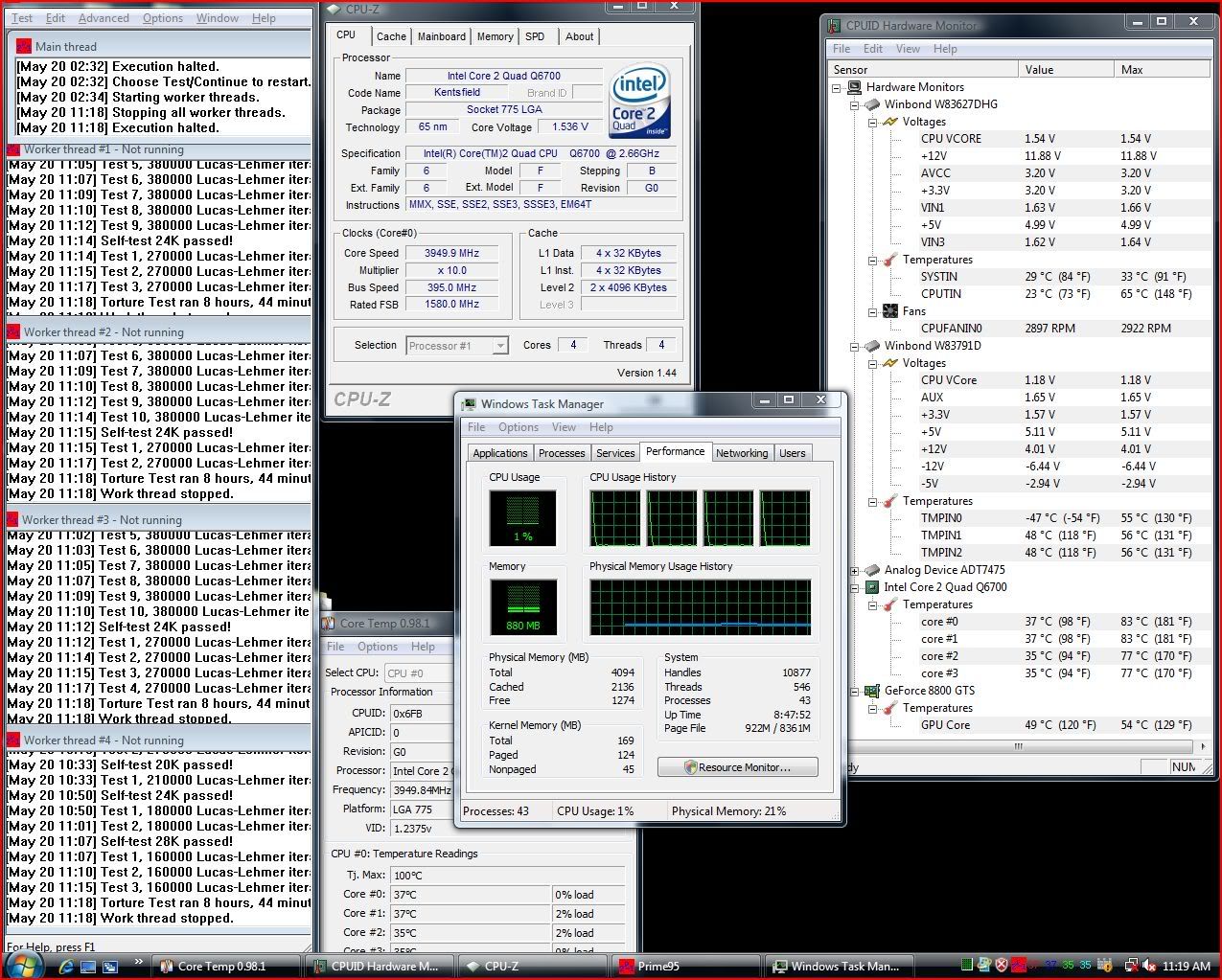The width and height of the screenshot is (1222, 980).
Task: Click the CPUID Hardware Monitor title icon
Action: coord(834,26)
